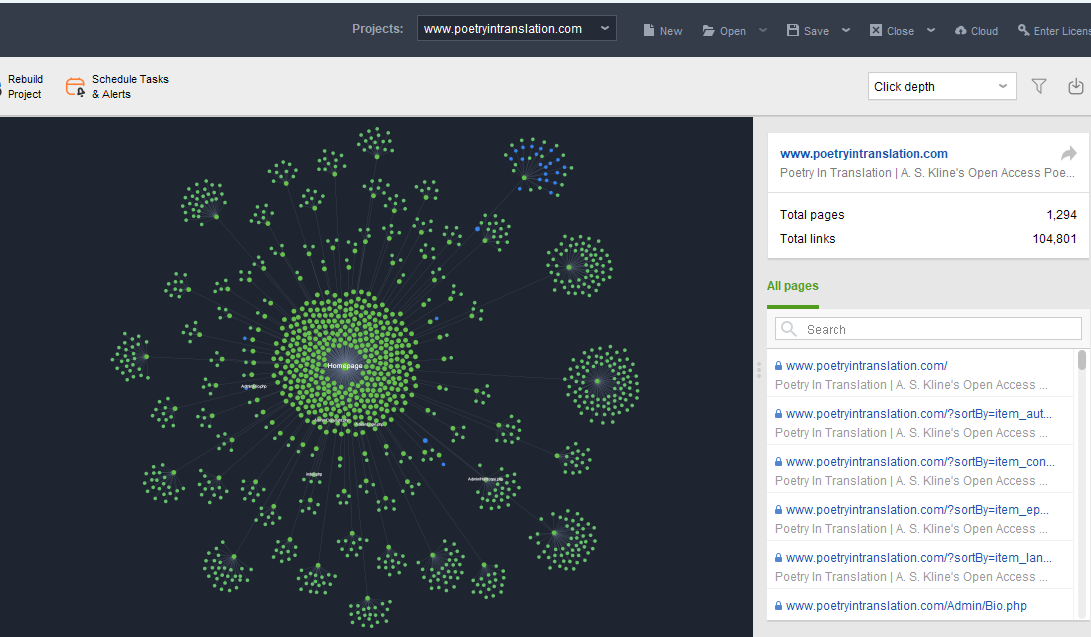
Task: Expand the Open dropdown arrow
Action: (x=763, y=30)
